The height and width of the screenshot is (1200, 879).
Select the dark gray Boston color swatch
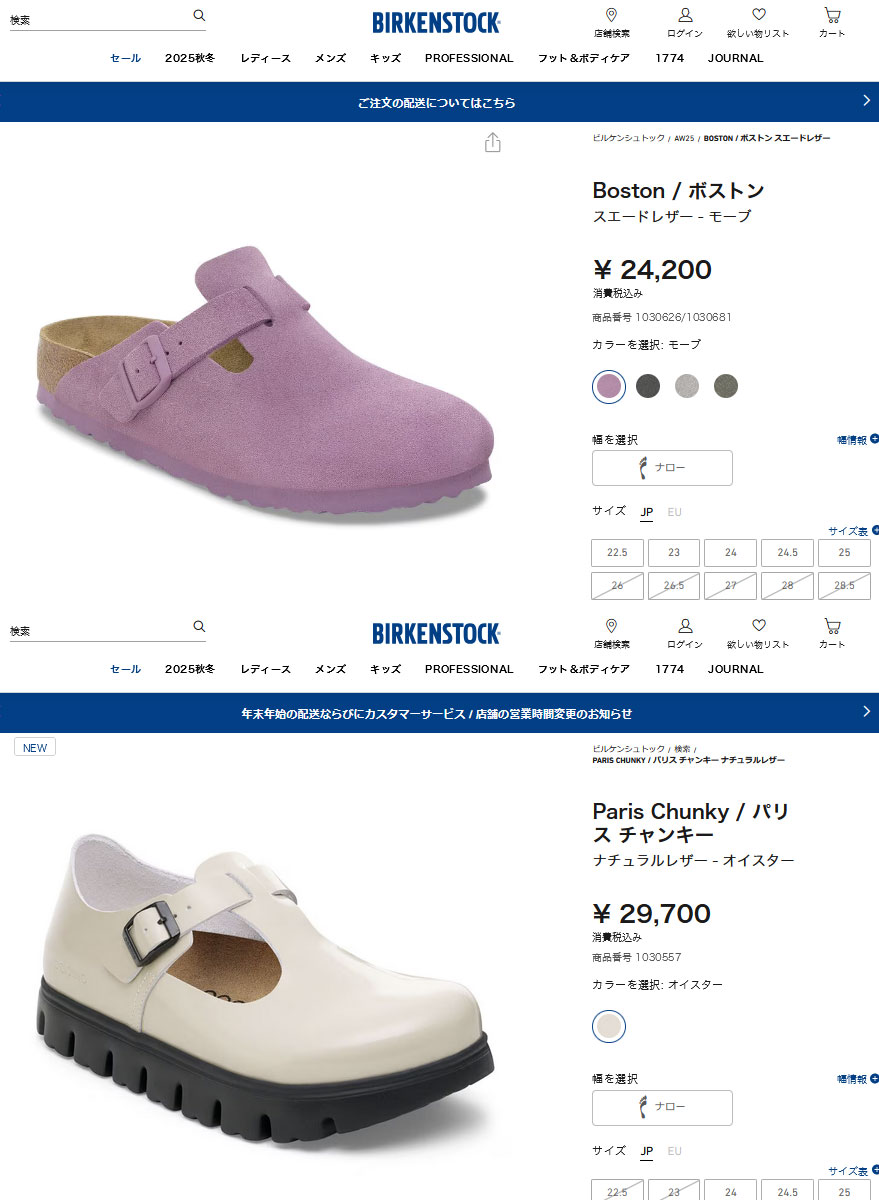click(648, 386)
